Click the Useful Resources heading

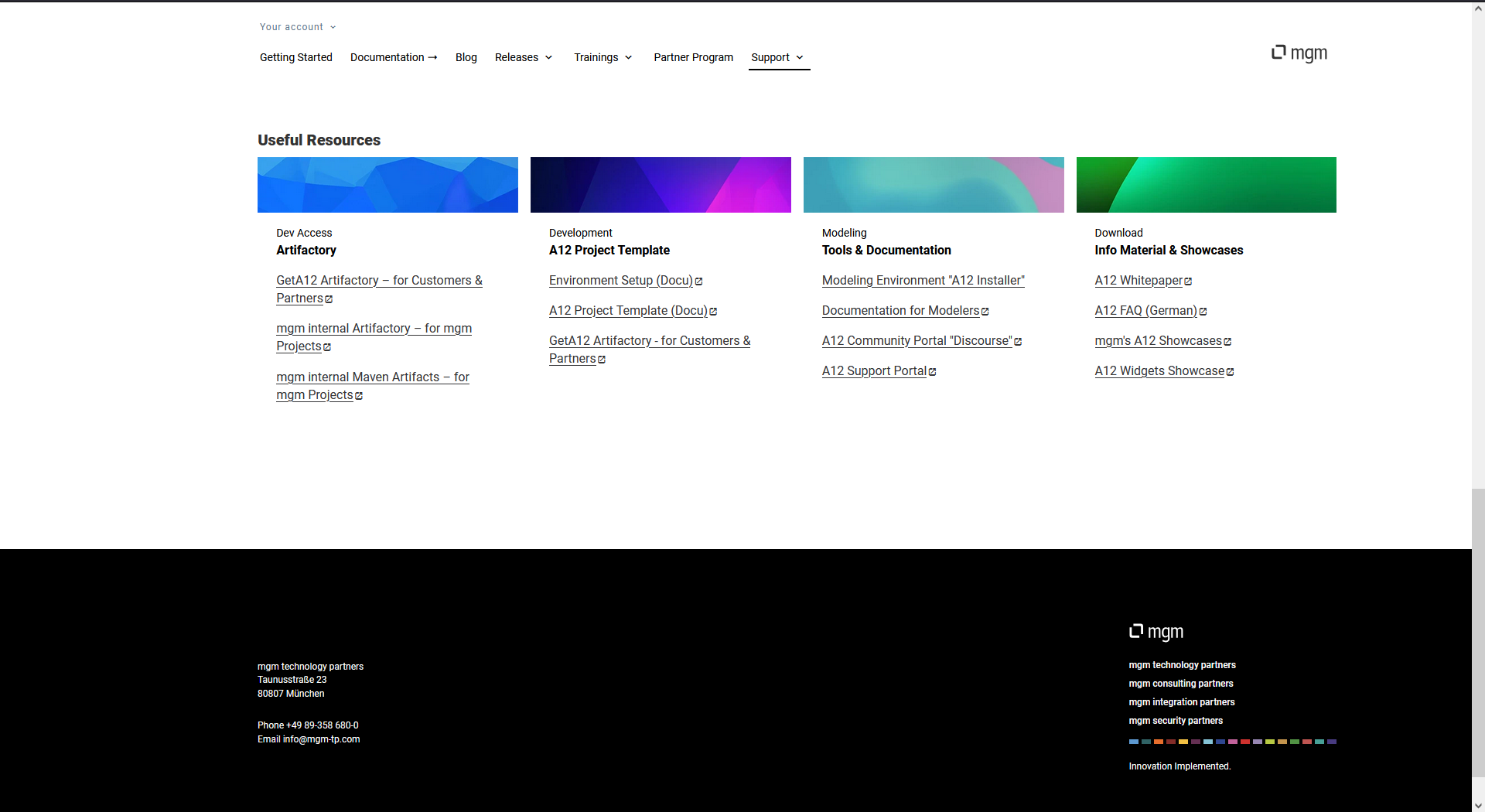319,140
